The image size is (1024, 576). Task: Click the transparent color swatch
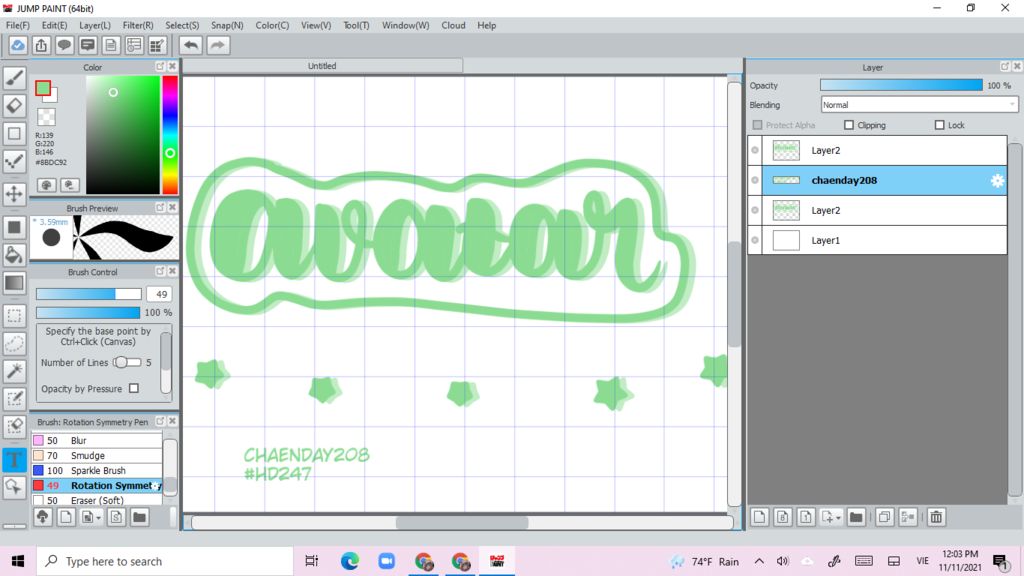pos(46,117)
